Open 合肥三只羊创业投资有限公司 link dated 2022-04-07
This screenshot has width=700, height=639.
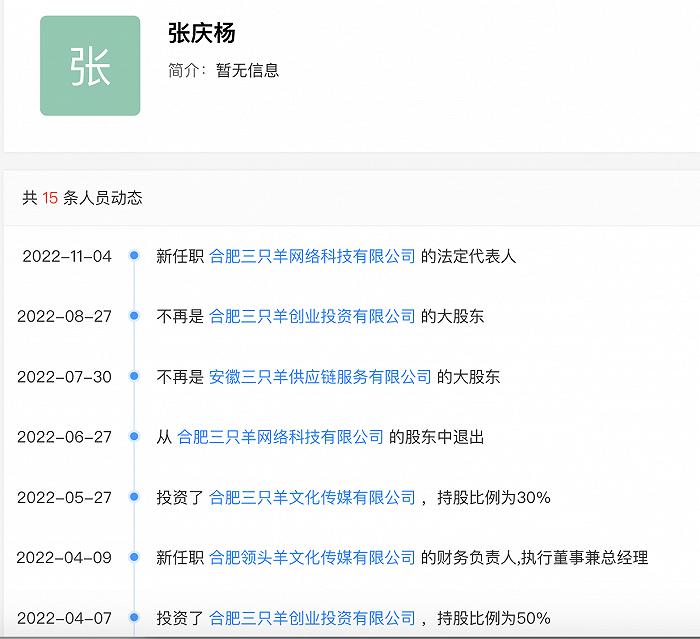312,618
